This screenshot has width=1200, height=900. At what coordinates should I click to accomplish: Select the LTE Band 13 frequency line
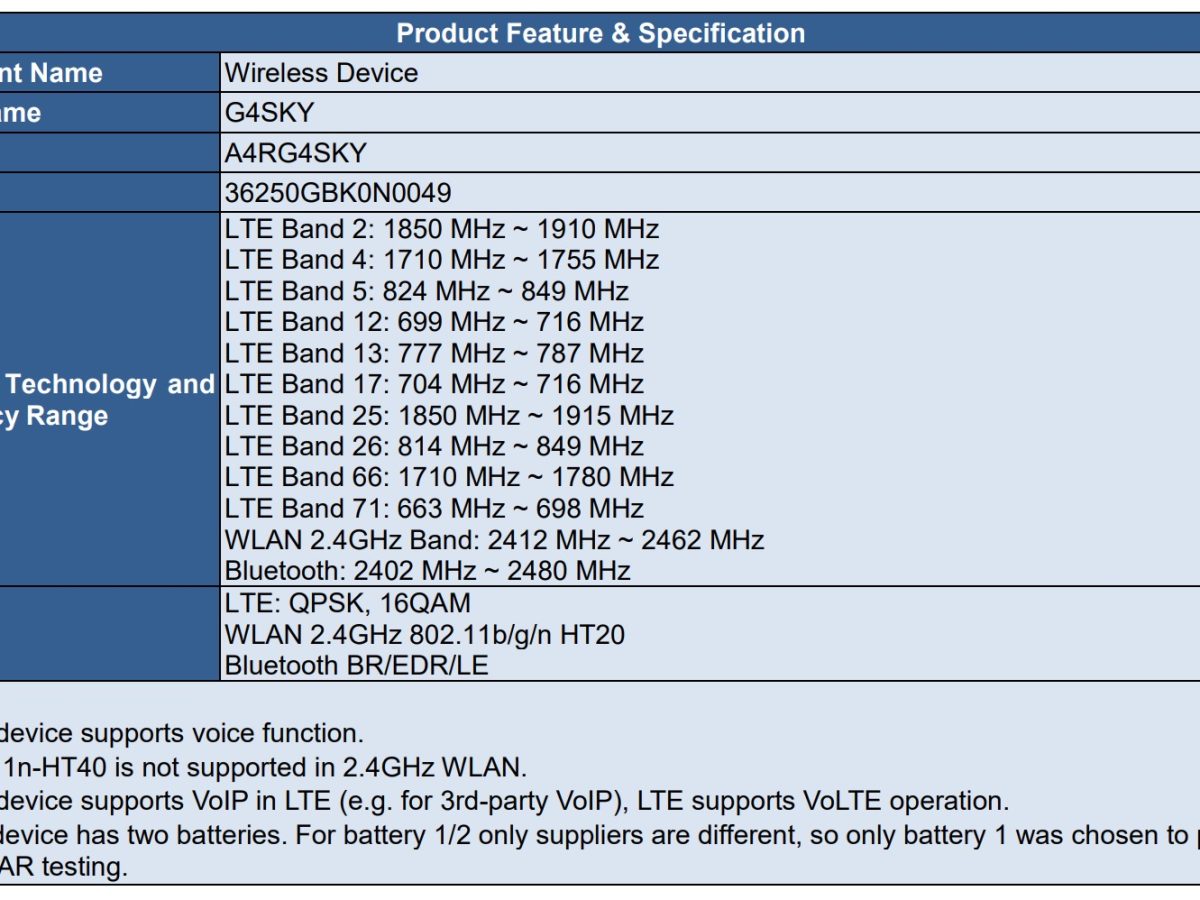434,353
